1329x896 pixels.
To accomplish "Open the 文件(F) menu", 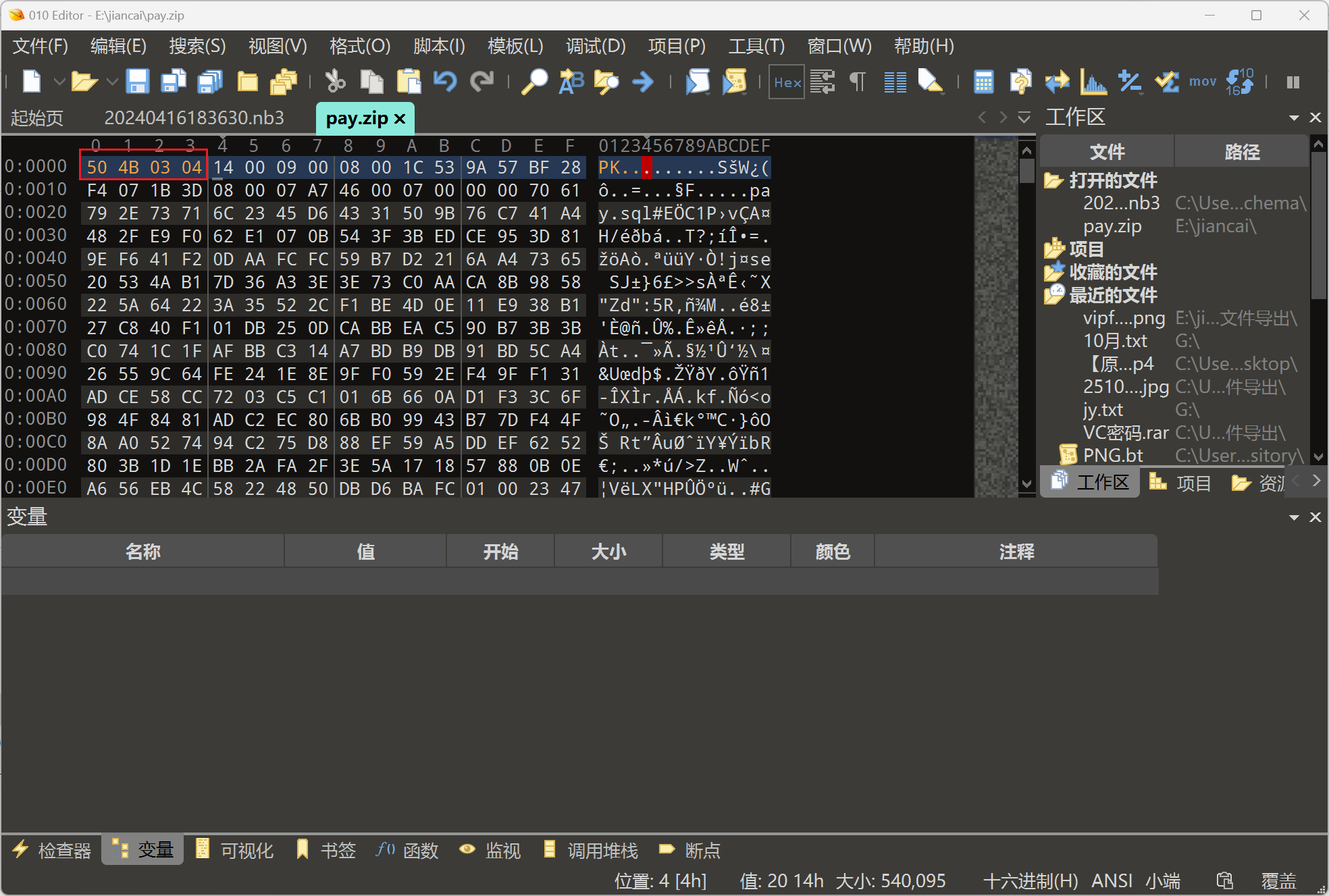I will click(x=41, y=46).
